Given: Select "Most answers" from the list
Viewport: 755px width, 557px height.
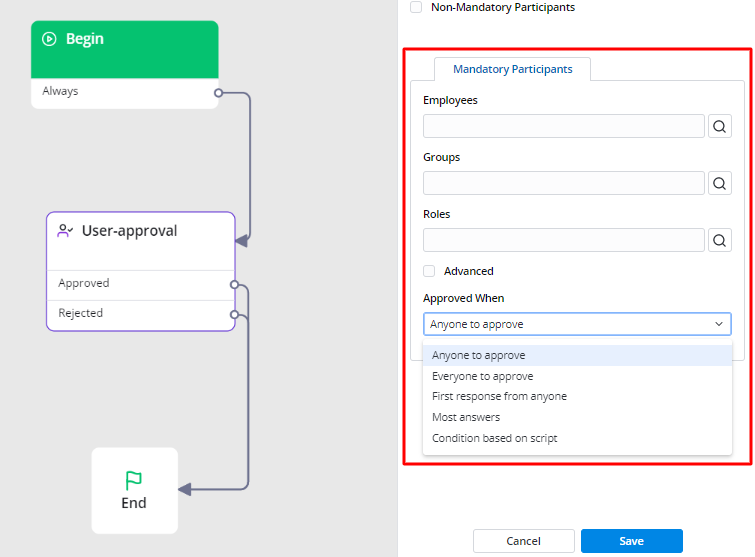Looking at the screenshot, I should (466, 417).
